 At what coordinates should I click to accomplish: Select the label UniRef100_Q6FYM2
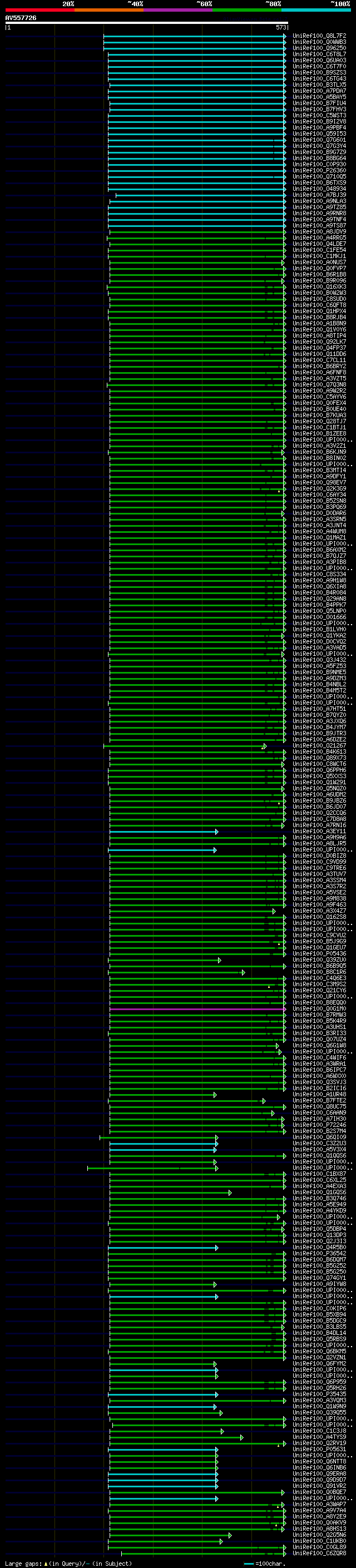(x=319, y=1364)
